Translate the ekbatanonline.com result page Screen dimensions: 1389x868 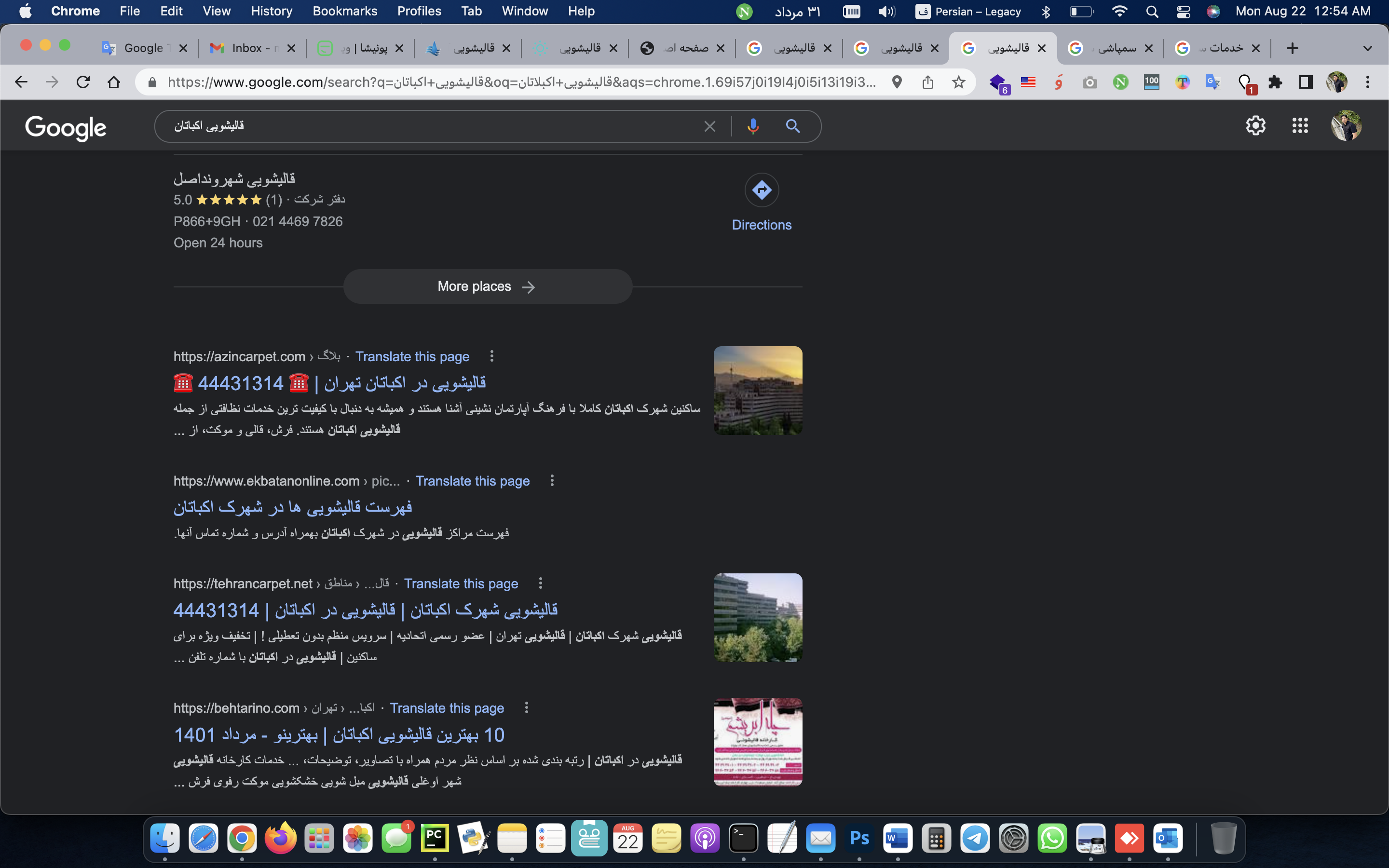pos(472,481)
